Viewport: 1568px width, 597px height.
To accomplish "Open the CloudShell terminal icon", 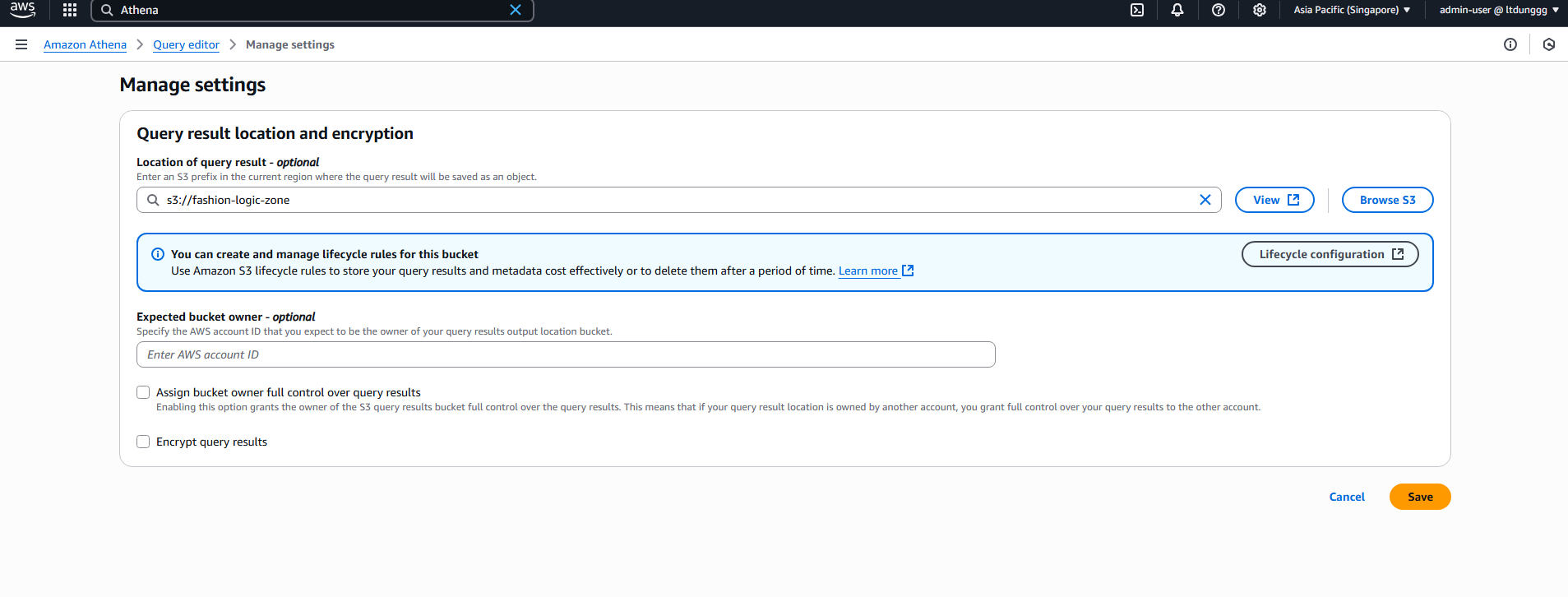I will [1137, 10].
